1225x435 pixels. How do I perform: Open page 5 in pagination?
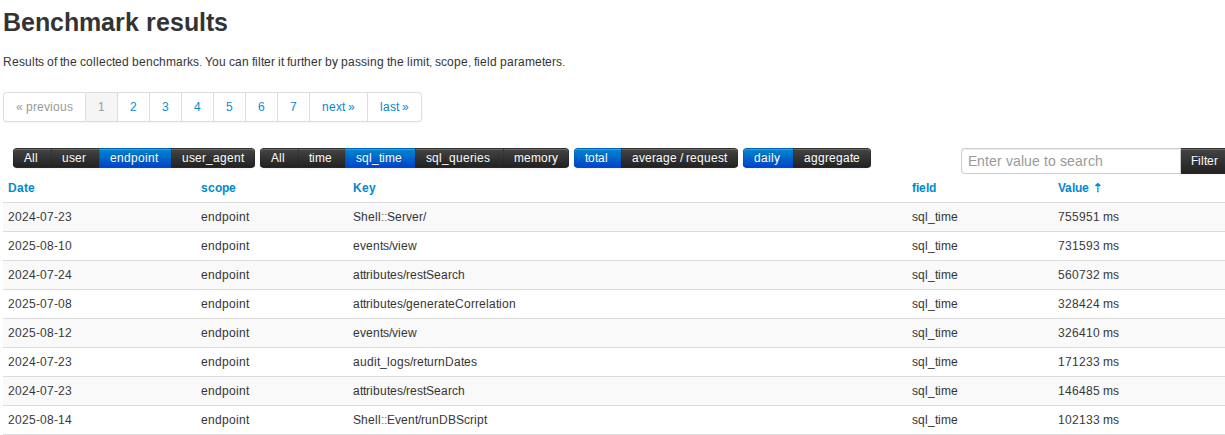(x=229, y=107)
